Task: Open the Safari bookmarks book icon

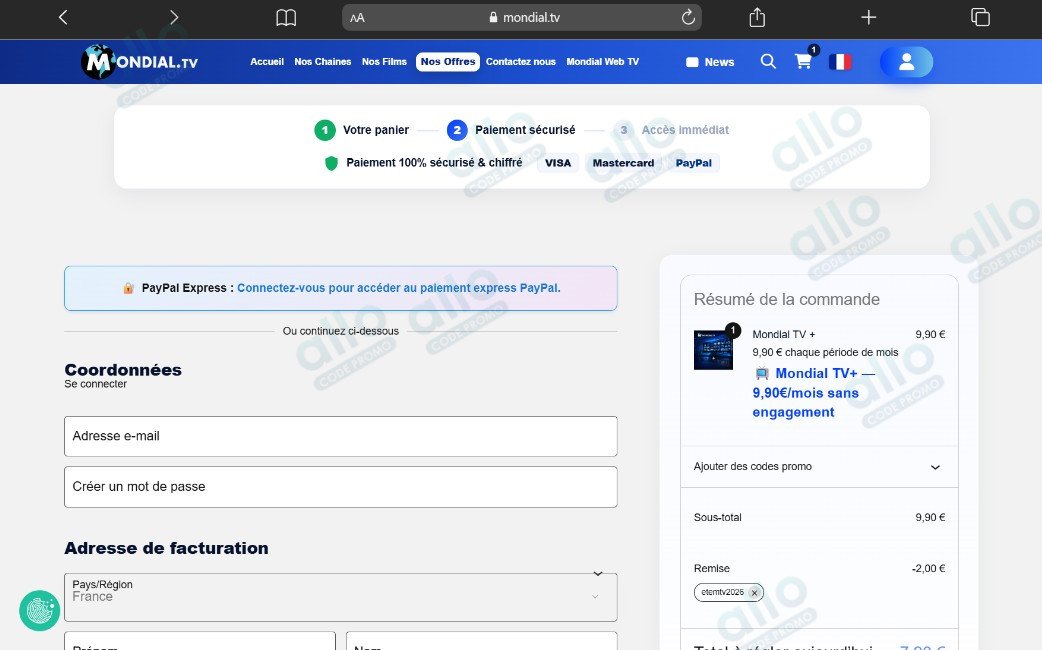Action: (286, 18)
